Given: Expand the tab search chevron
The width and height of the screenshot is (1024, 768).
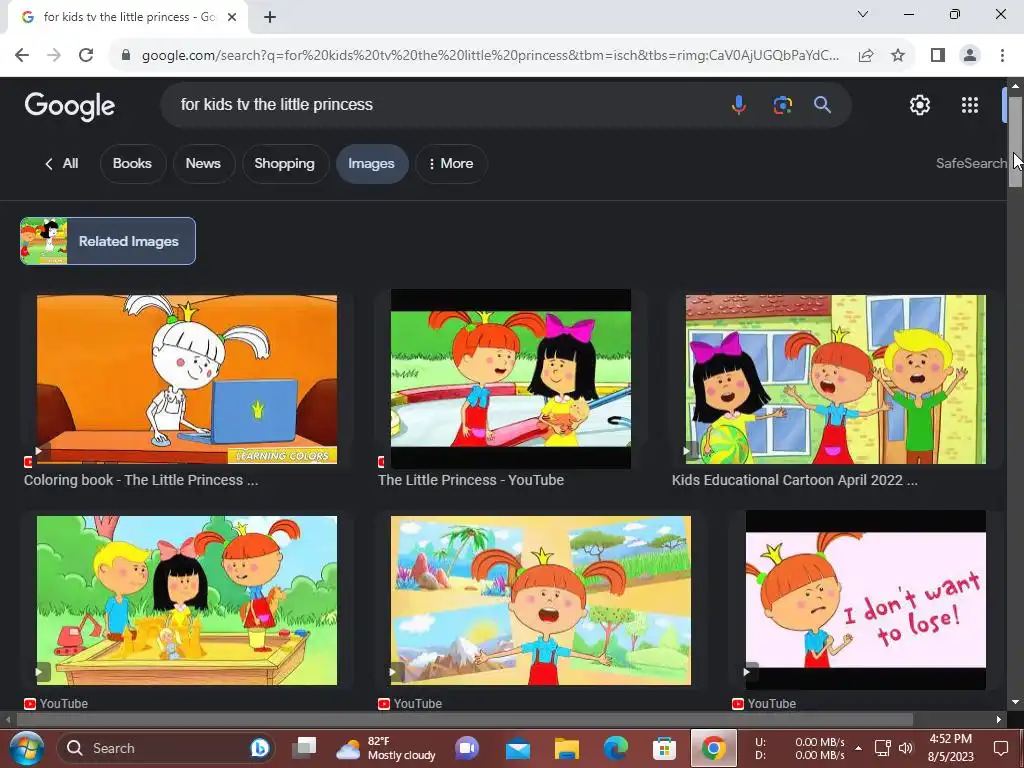Looking at the screenshot, I should tap(863, 14).
